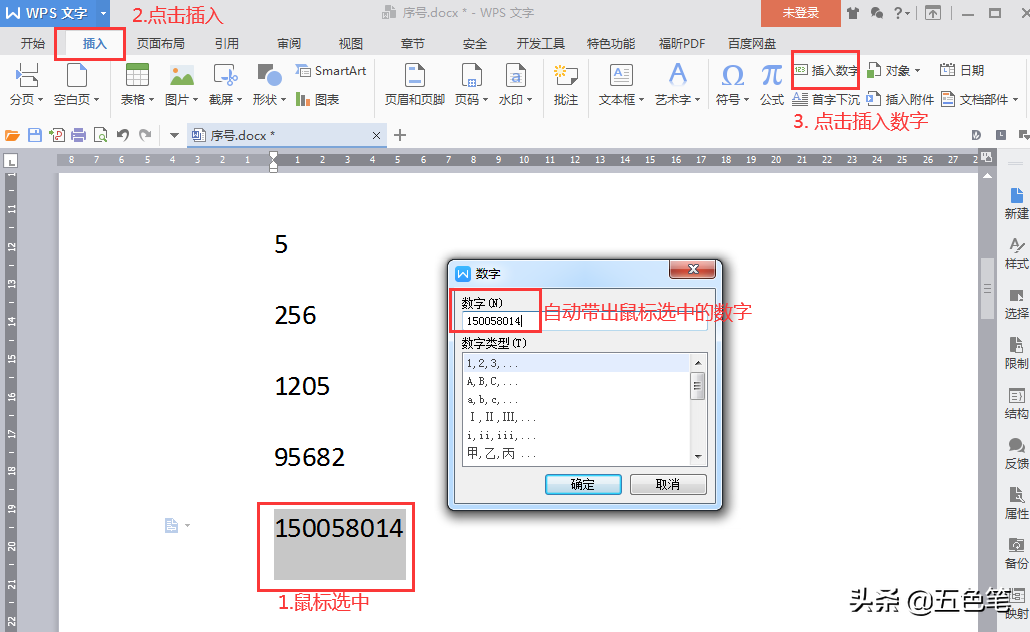Viewport: 1030px width, 632px height.
Task: Open the 开发工具 tab
Action: [541, 43]
